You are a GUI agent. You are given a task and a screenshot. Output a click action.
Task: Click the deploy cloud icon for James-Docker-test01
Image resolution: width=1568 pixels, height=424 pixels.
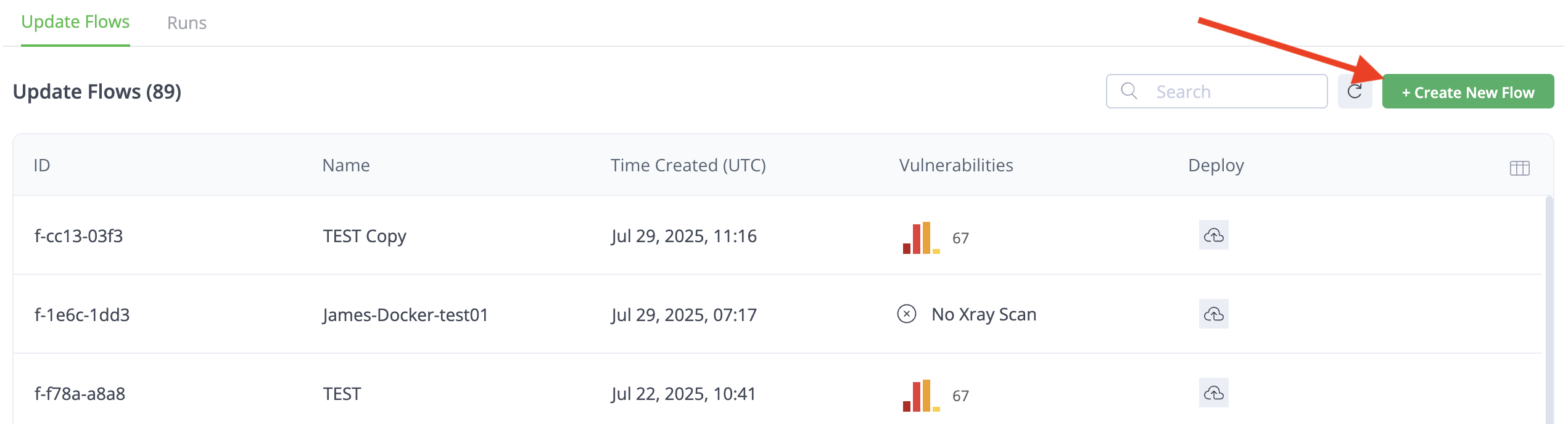tap(1213, 314)
